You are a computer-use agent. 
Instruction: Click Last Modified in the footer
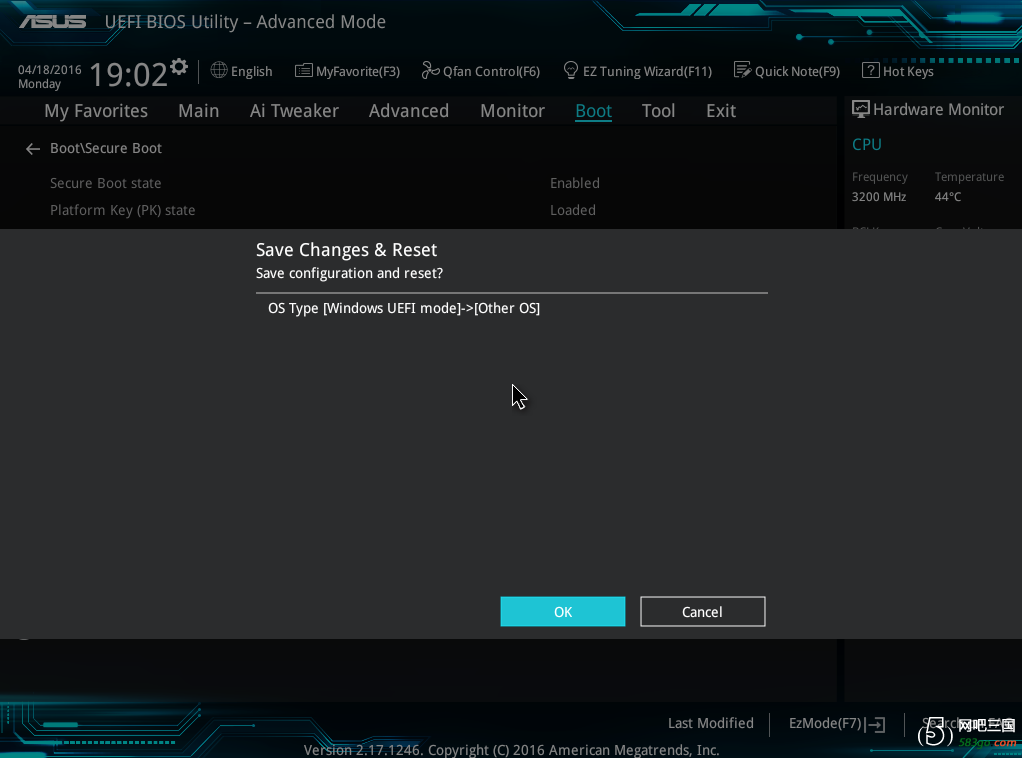710,723
